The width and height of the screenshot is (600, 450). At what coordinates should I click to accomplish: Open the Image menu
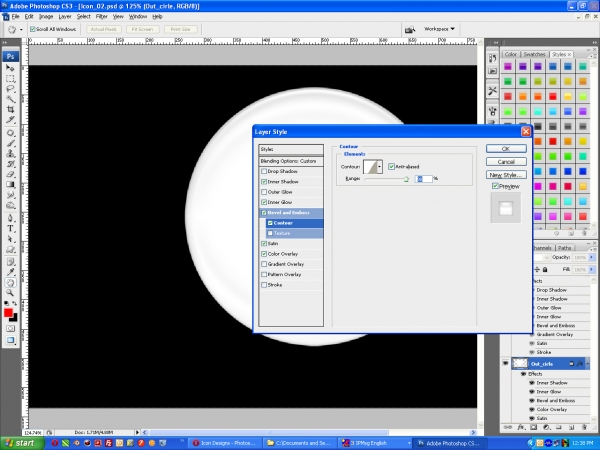tap(46, 16)
